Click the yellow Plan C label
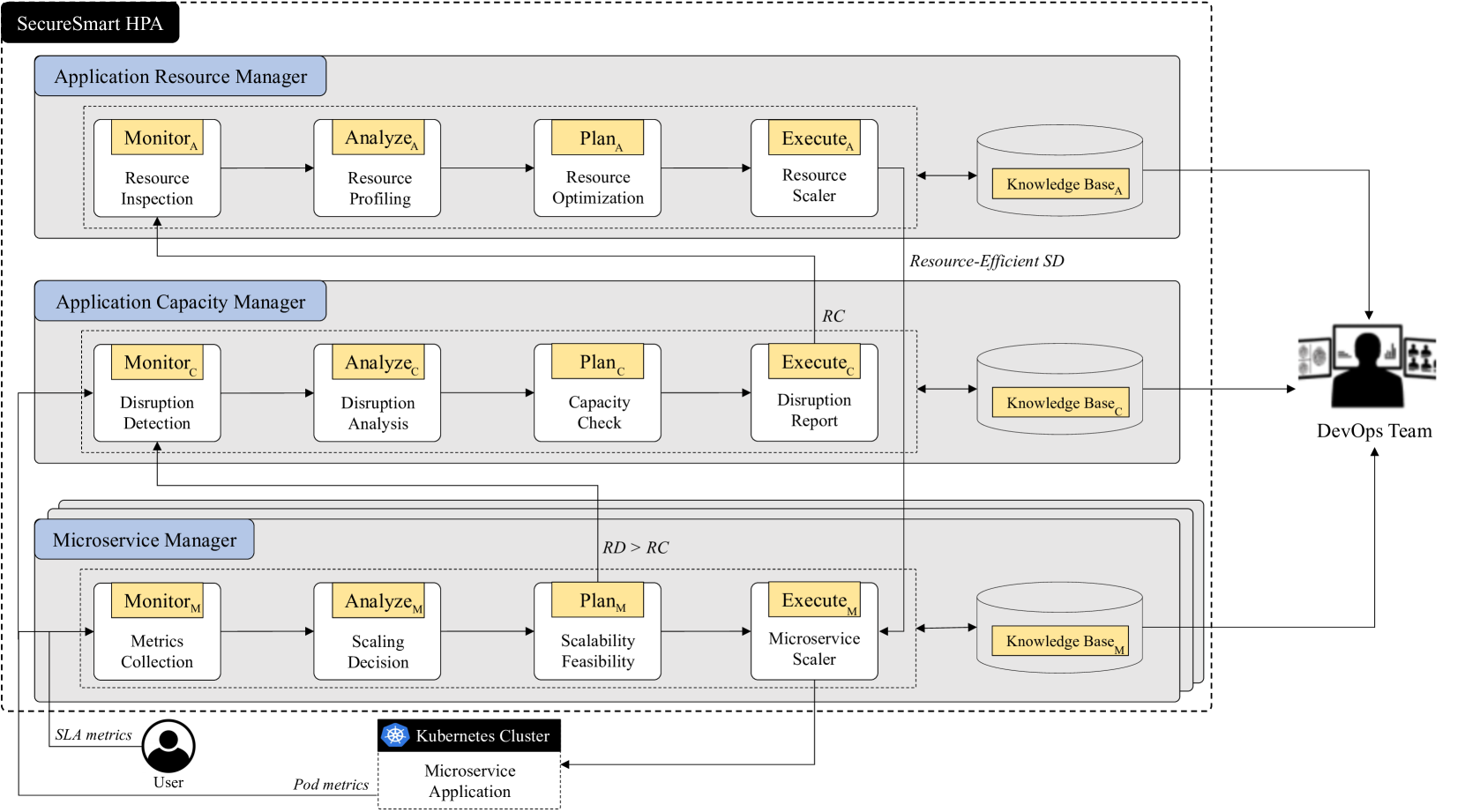The image size is (1465, 812). coord(598,361)
